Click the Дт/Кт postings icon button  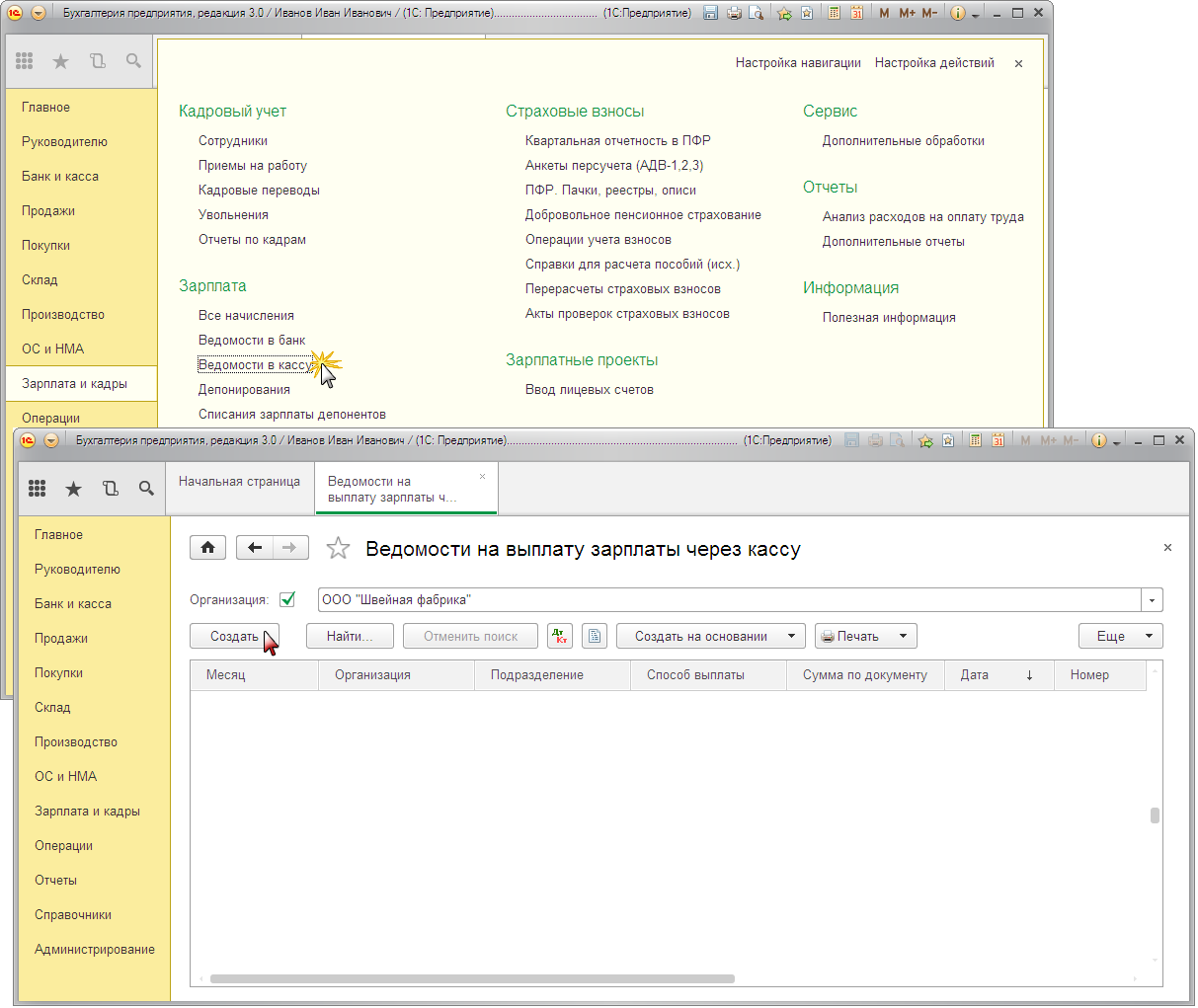[560, 637]
